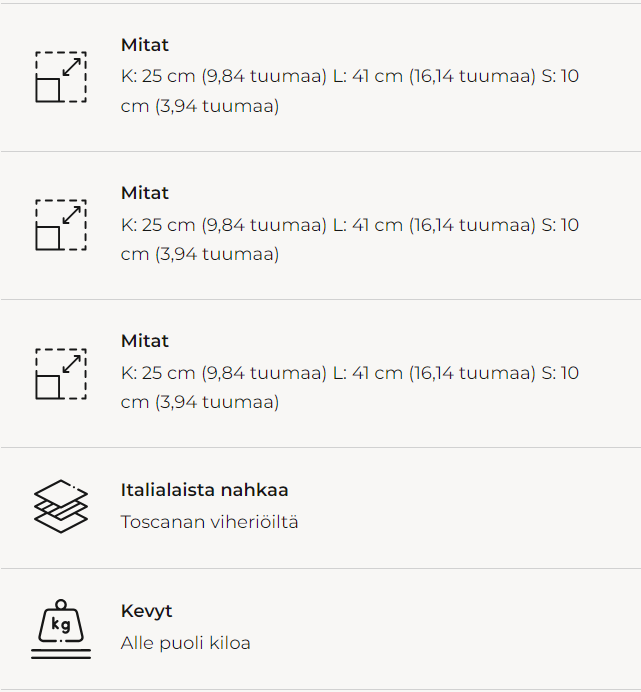
Task: Click the Toscanan viheriöiltä description text
Action: (210, 522)
